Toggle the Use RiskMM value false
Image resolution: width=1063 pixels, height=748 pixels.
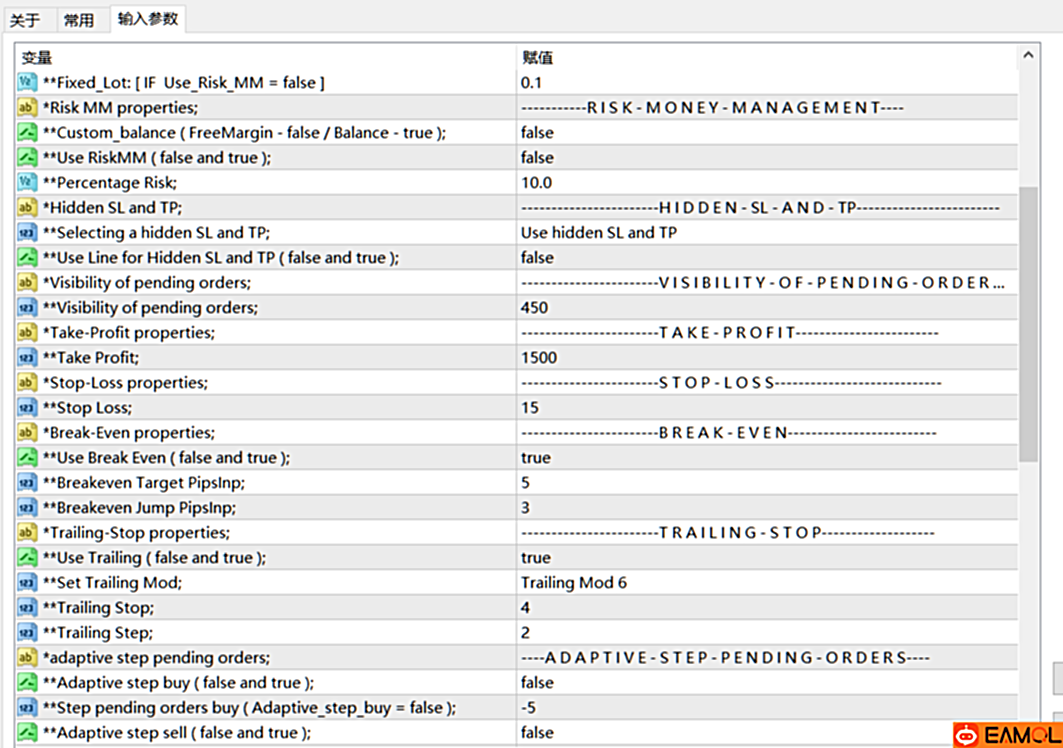click(537, 158)
